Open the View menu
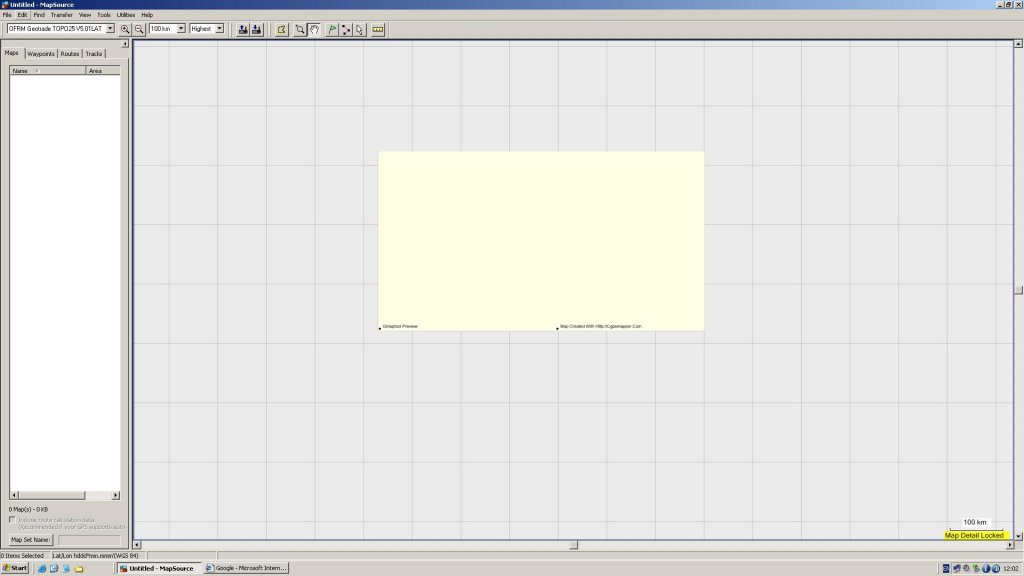 85,14
